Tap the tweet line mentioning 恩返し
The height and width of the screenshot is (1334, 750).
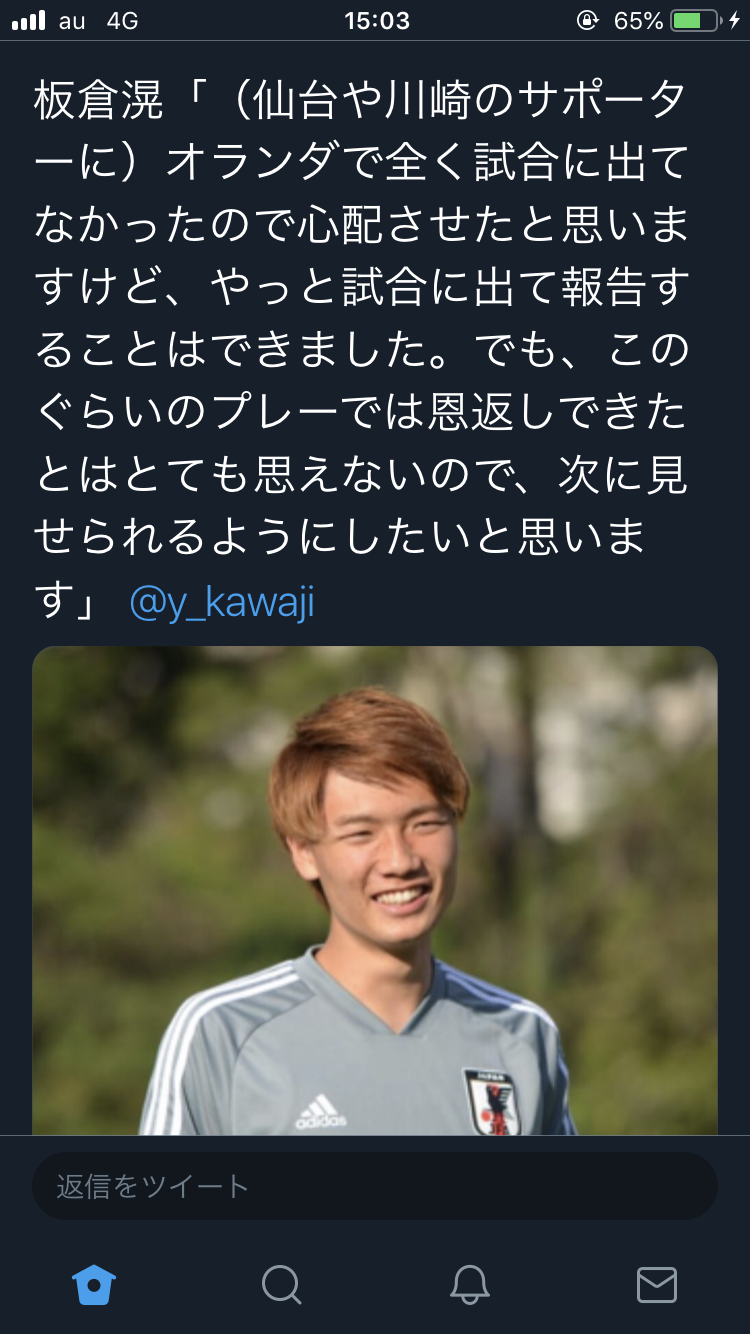(362, 413)
